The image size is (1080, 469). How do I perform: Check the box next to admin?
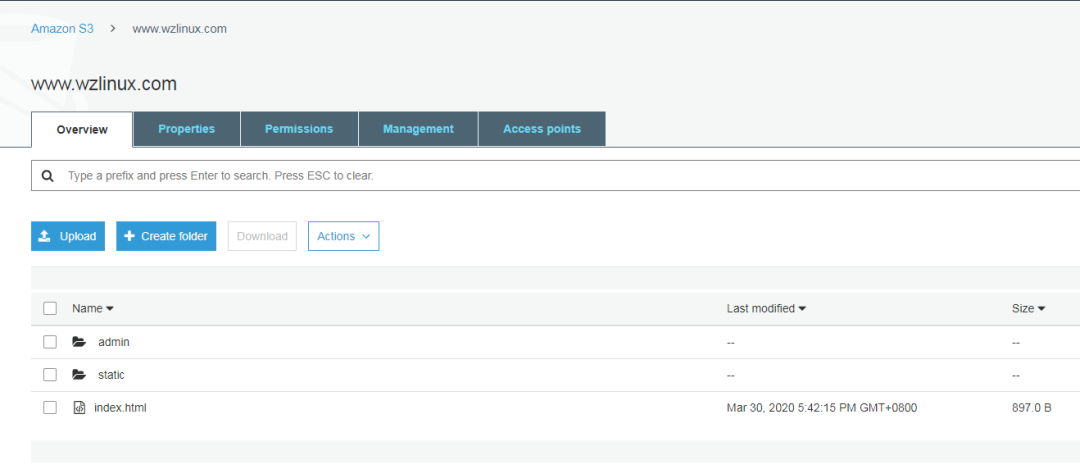coord(50,342)
